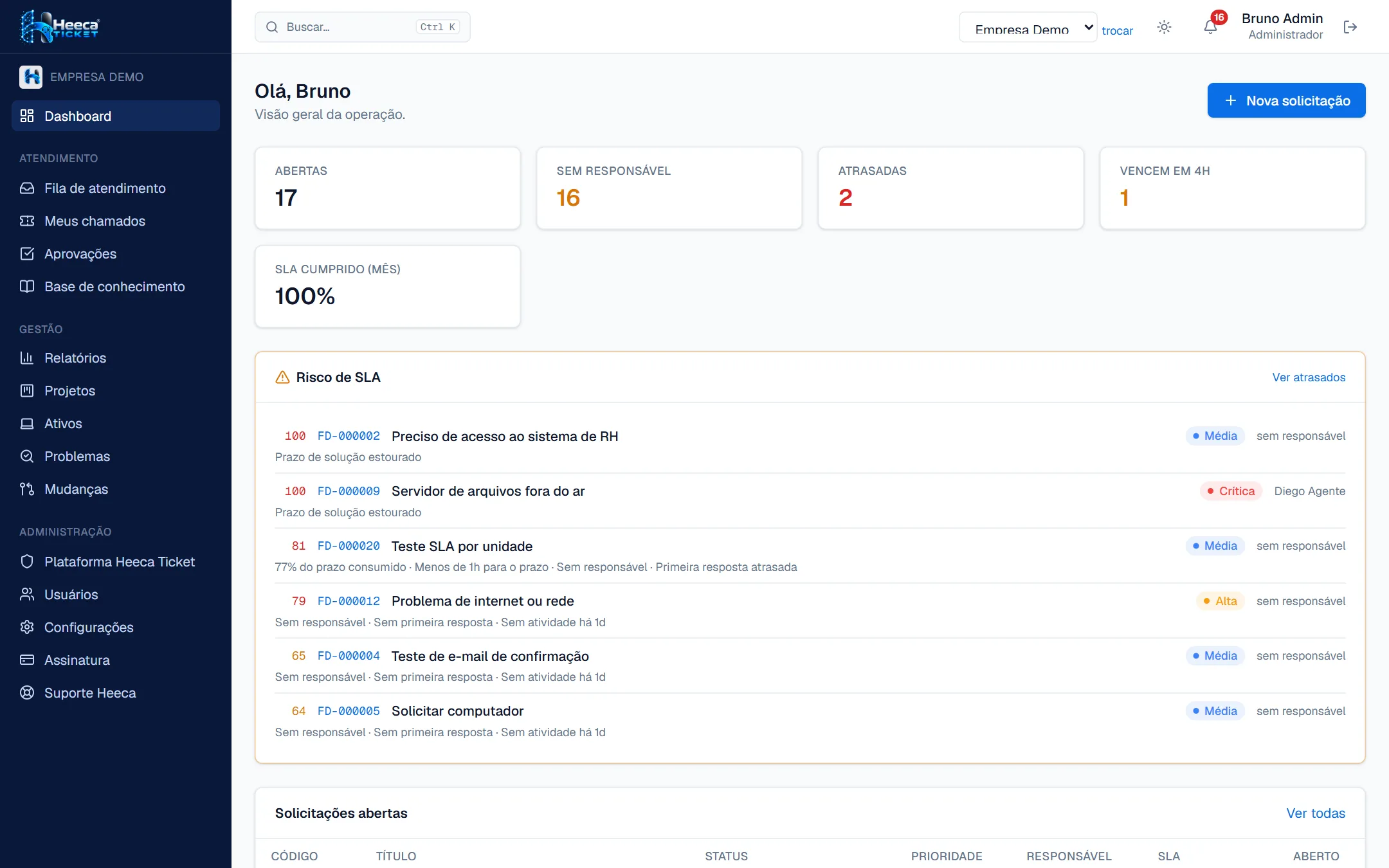Screen dimensions: 1389x868
Task: Open ticket FD-000002
Action: coord(349,436)
